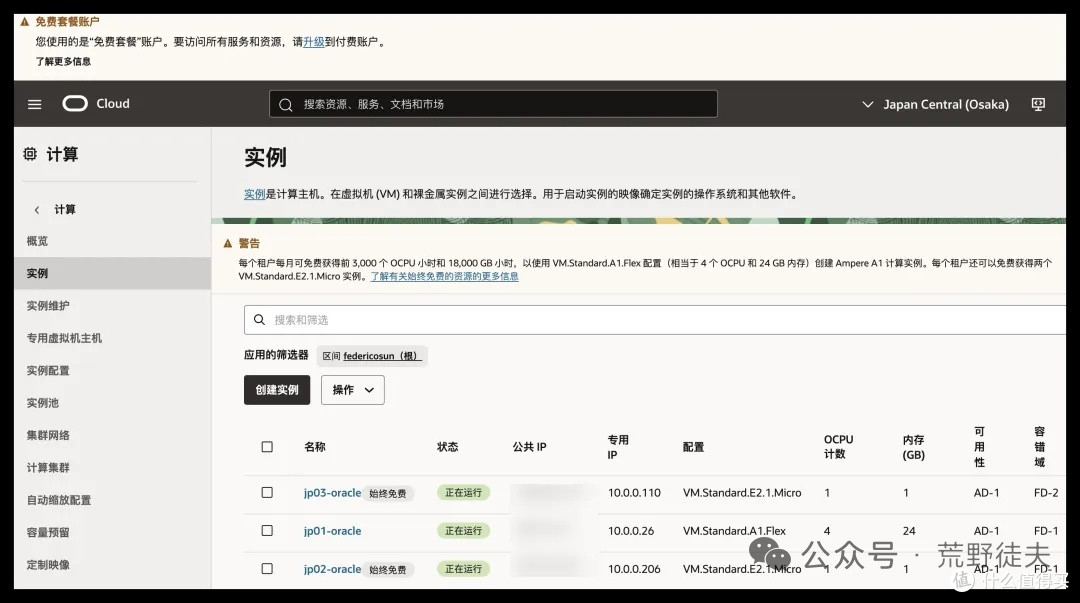Click the 配置 column header
Image resolution: width=1080 pixels, height=603 pixels.
pos(694,447)
